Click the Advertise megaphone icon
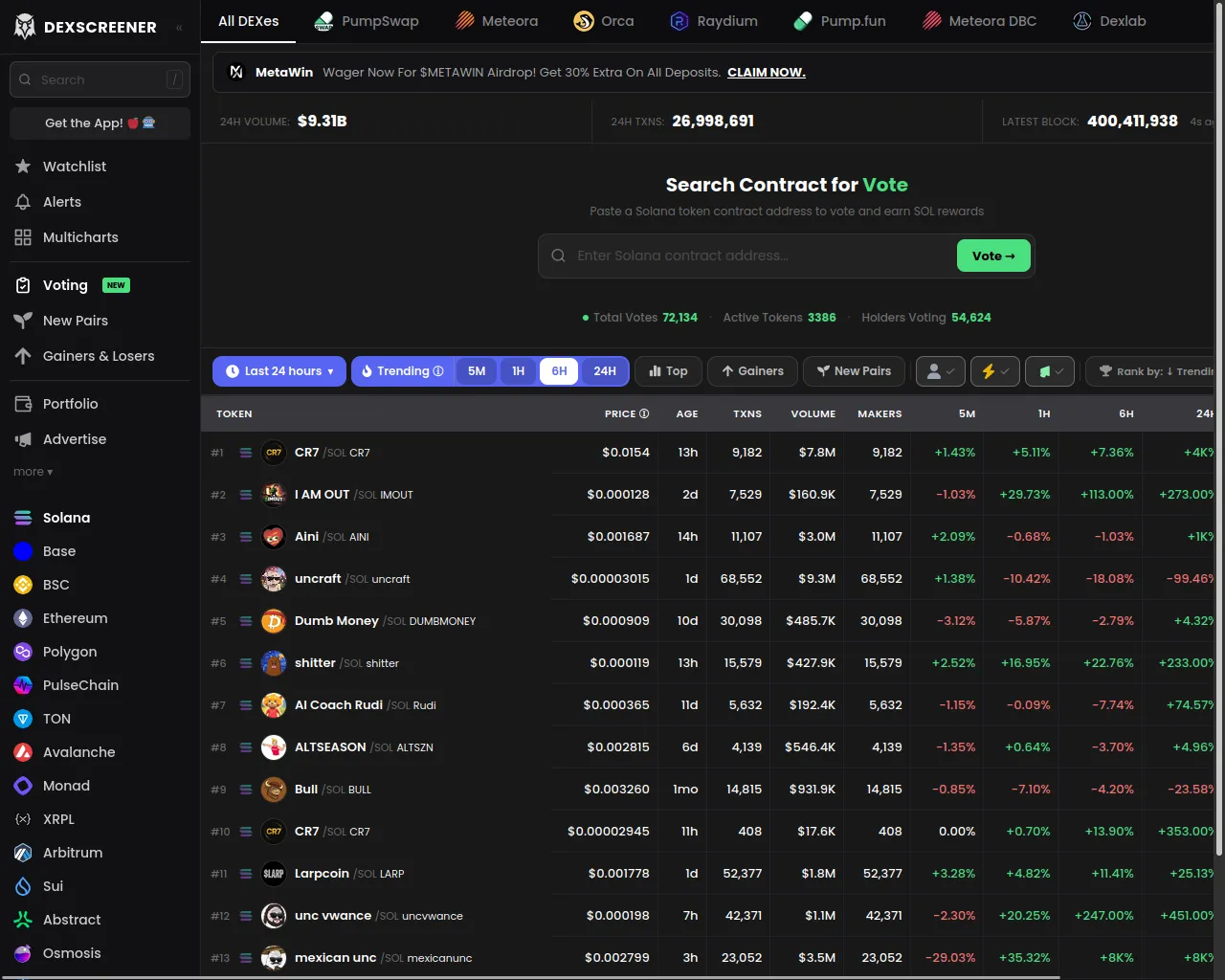The image size is (1225, 980). click(x=23, y=439)
